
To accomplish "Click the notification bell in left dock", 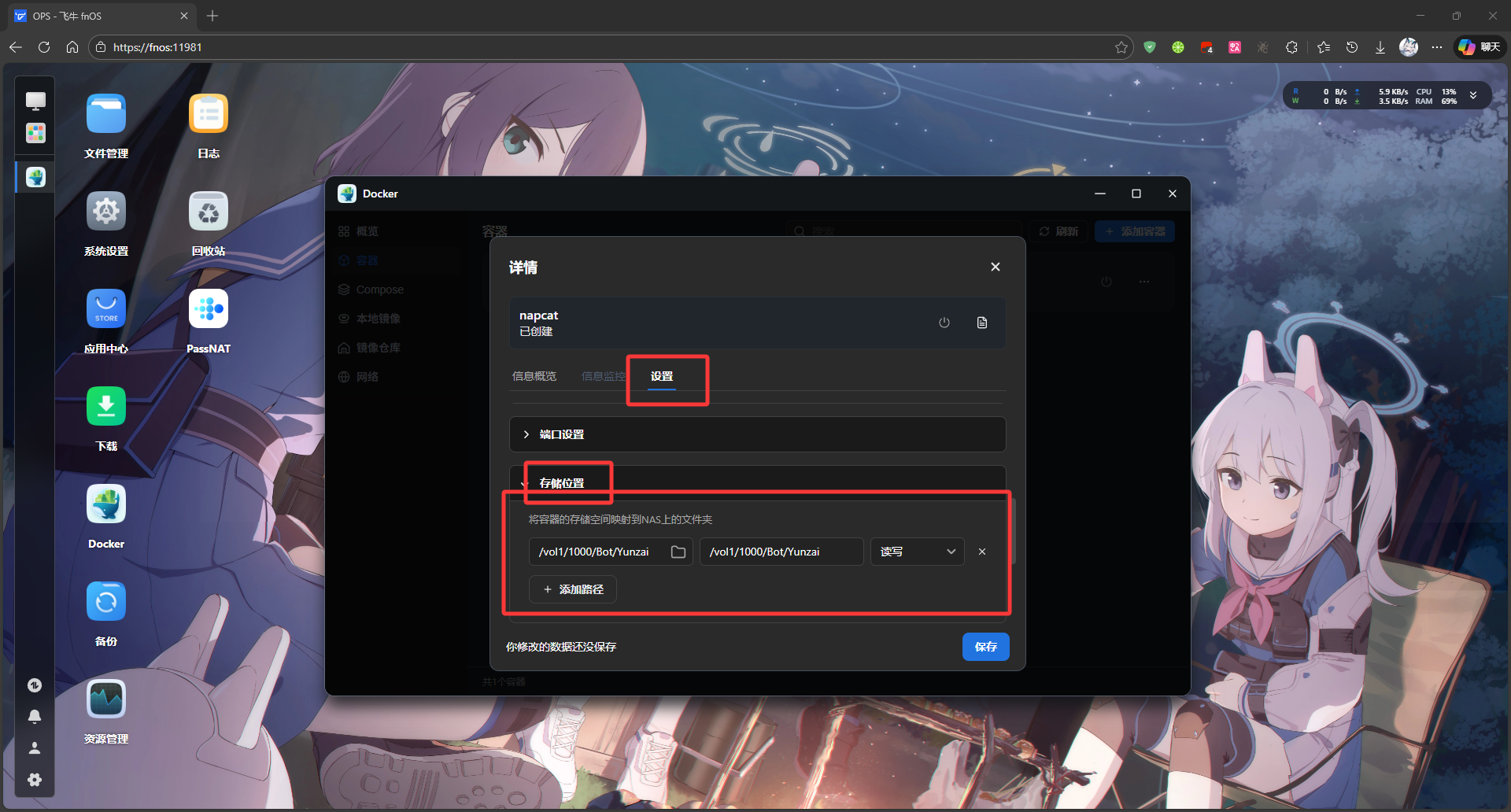I will coord(35,717).
